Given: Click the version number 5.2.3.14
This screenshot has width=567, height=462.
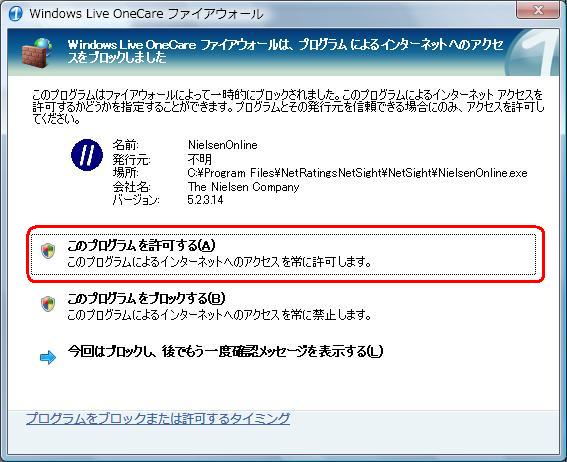Looking at the screenshot, I should pyautogui.click(x=205, y=200).
